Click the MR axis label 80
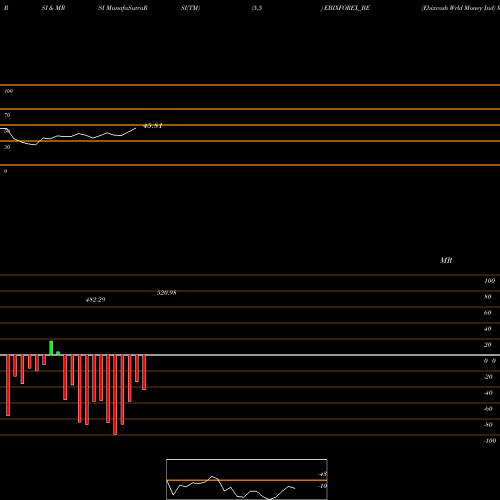Viewport: 500px width, 500px height. pos(487,297)
